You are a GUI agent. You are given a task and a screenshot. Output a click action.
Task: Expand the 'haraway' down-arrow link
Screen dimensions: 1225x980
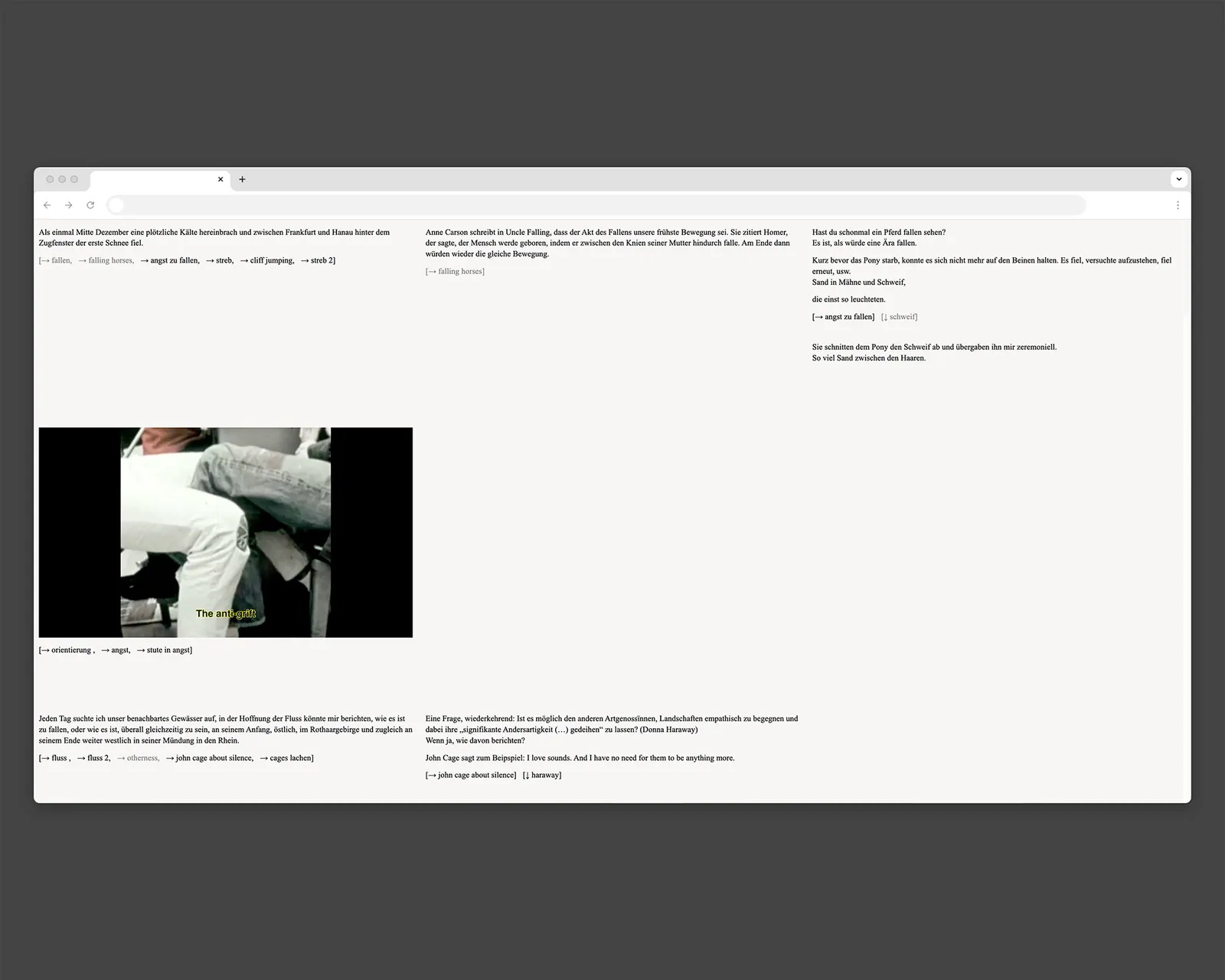[545, 775]
